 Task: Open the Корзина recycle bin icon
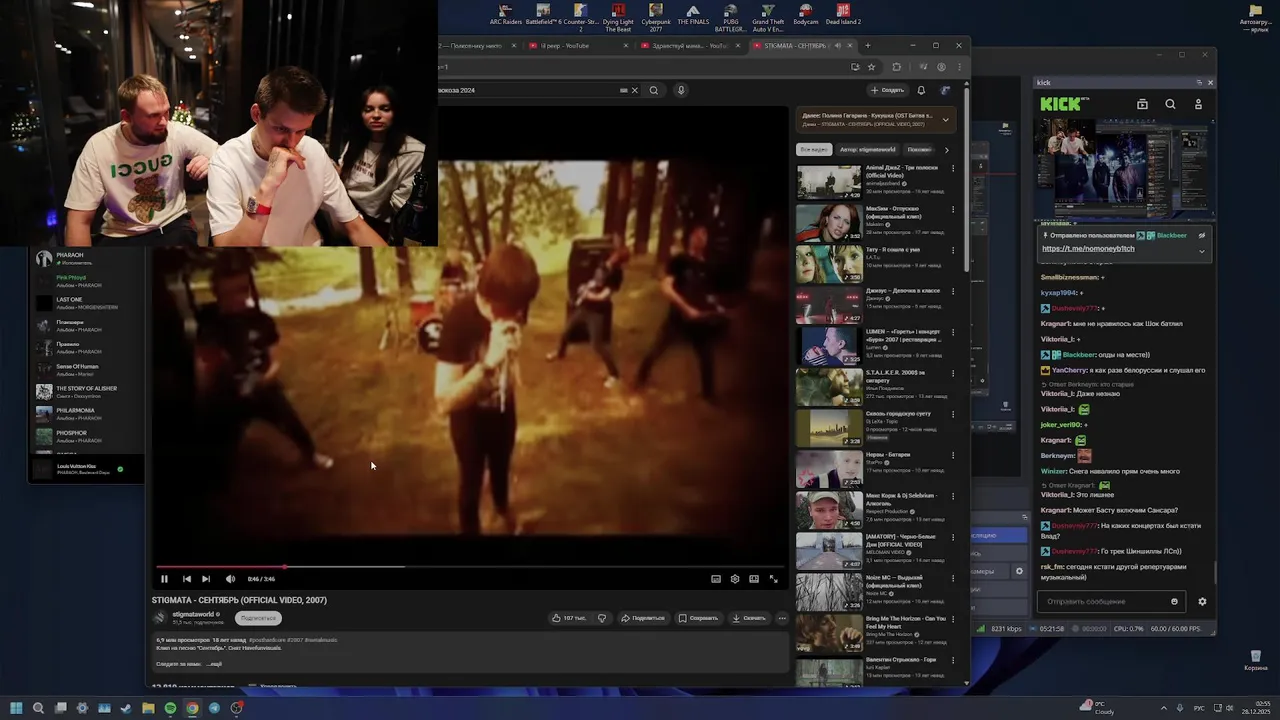[1254, 659]
